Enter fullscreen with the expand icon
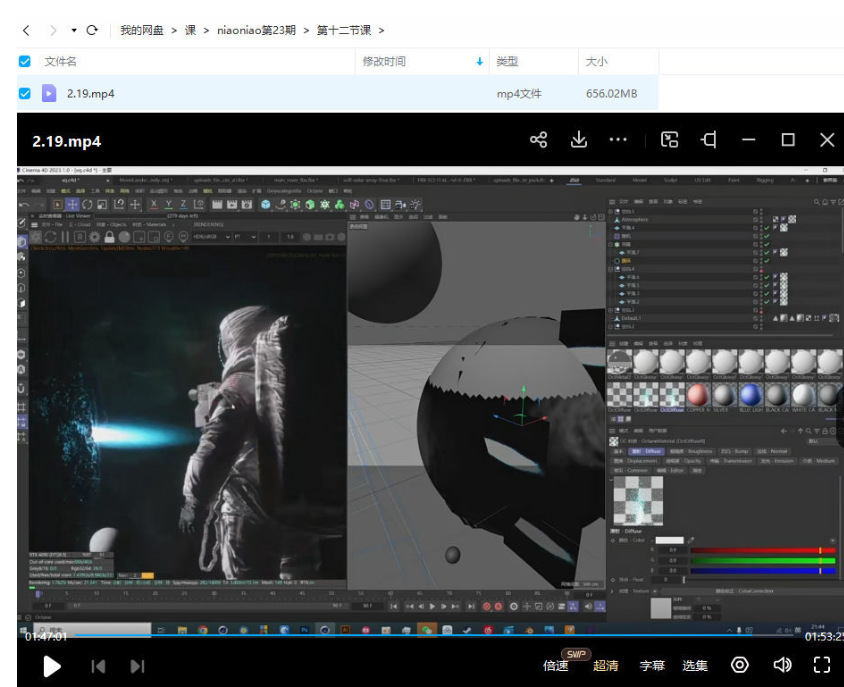The height and width of the screenshot is (687, 844). pos(822,666)
